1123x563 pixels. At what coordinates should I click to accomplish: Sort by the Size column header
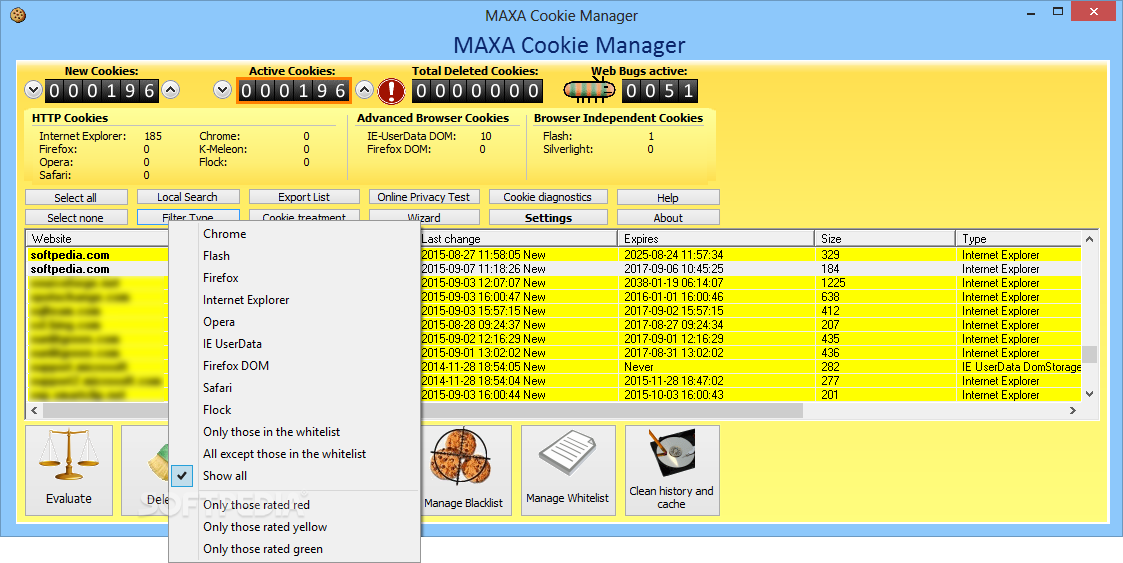click(885, 239)
